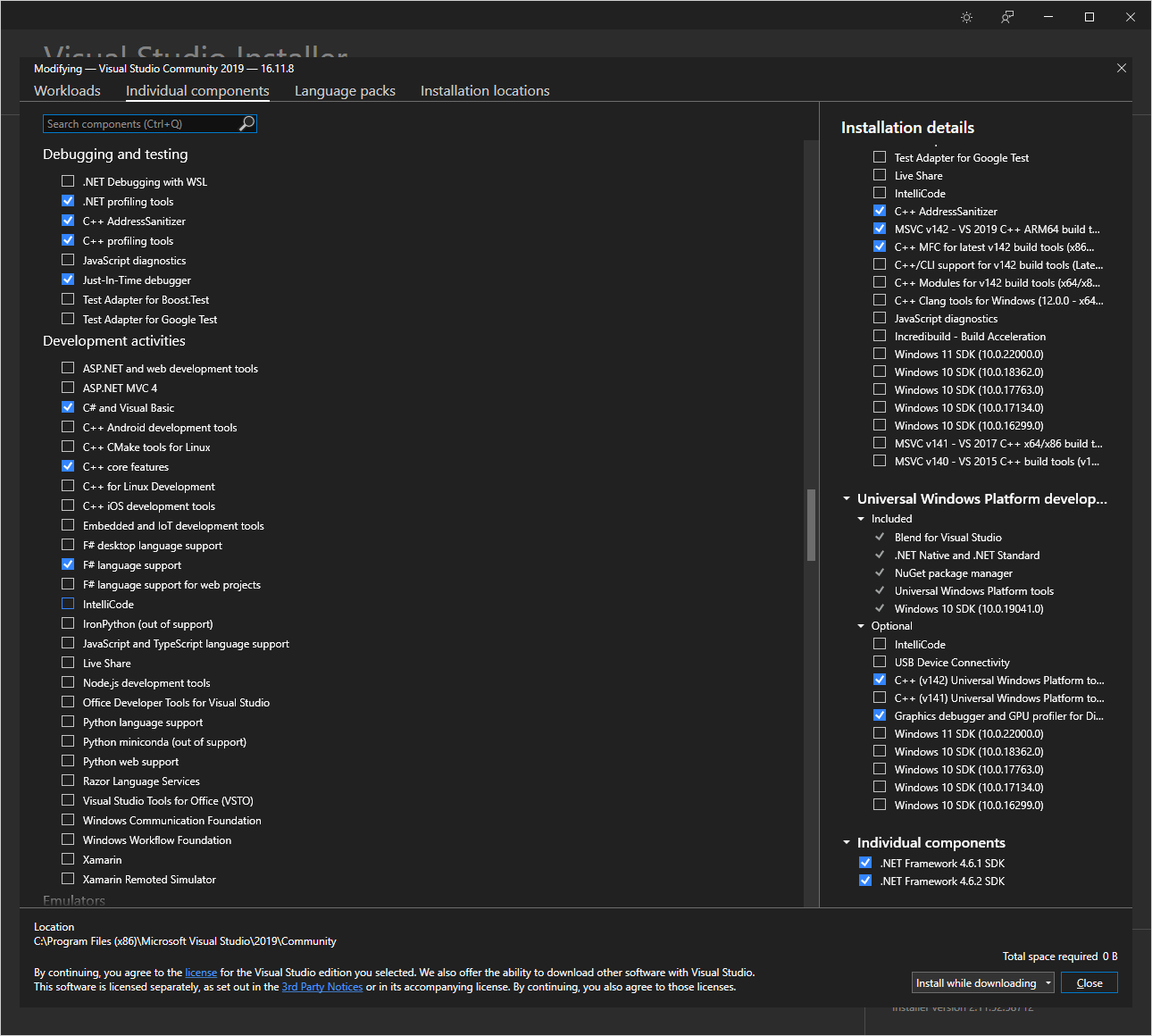The image size is (1152, 1036).
Task: Select Blend for Visual Studio row
Action: tap(948, 538)
